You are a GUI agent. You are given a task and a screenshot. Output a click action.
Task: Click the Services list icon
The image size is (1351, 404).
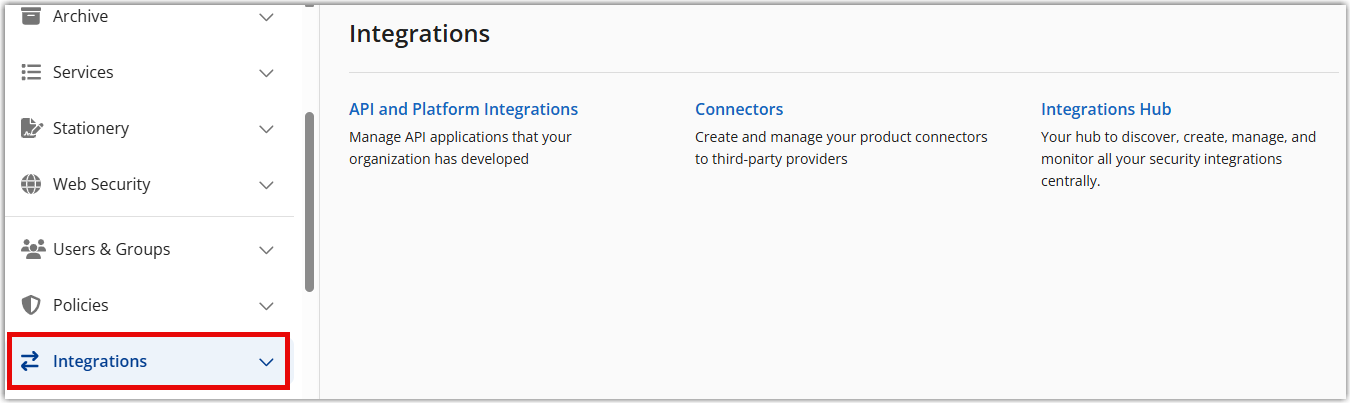point(31,72)
